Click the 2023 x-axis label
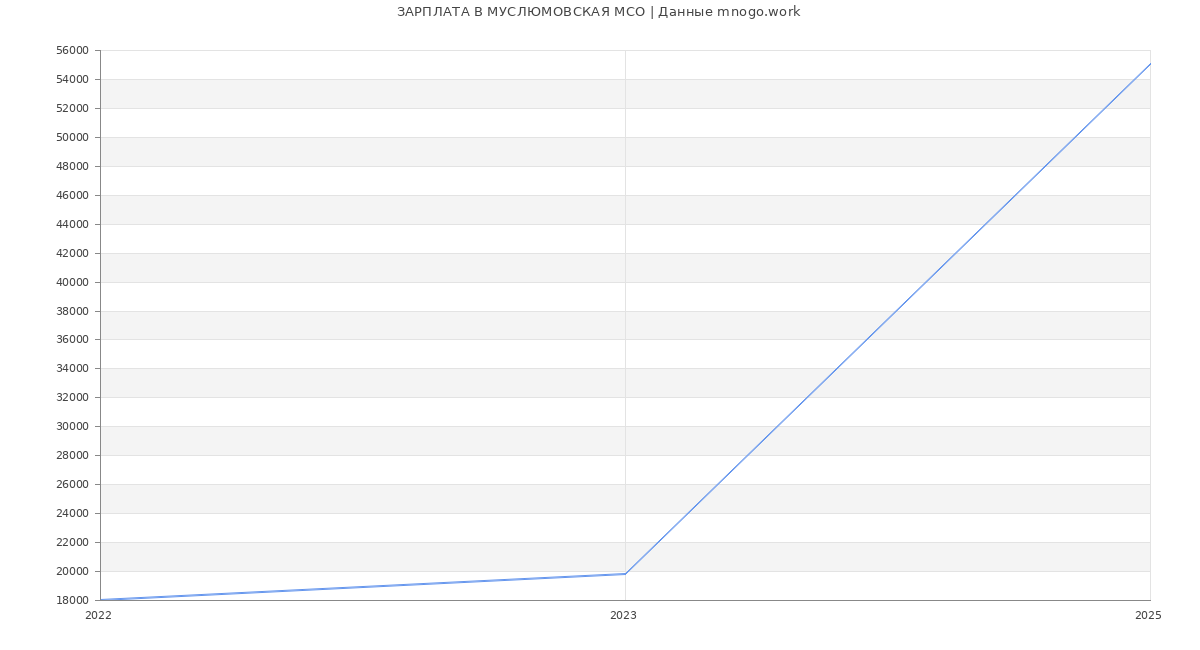Screen dimensions: 1200x650 tap(623, 615)
